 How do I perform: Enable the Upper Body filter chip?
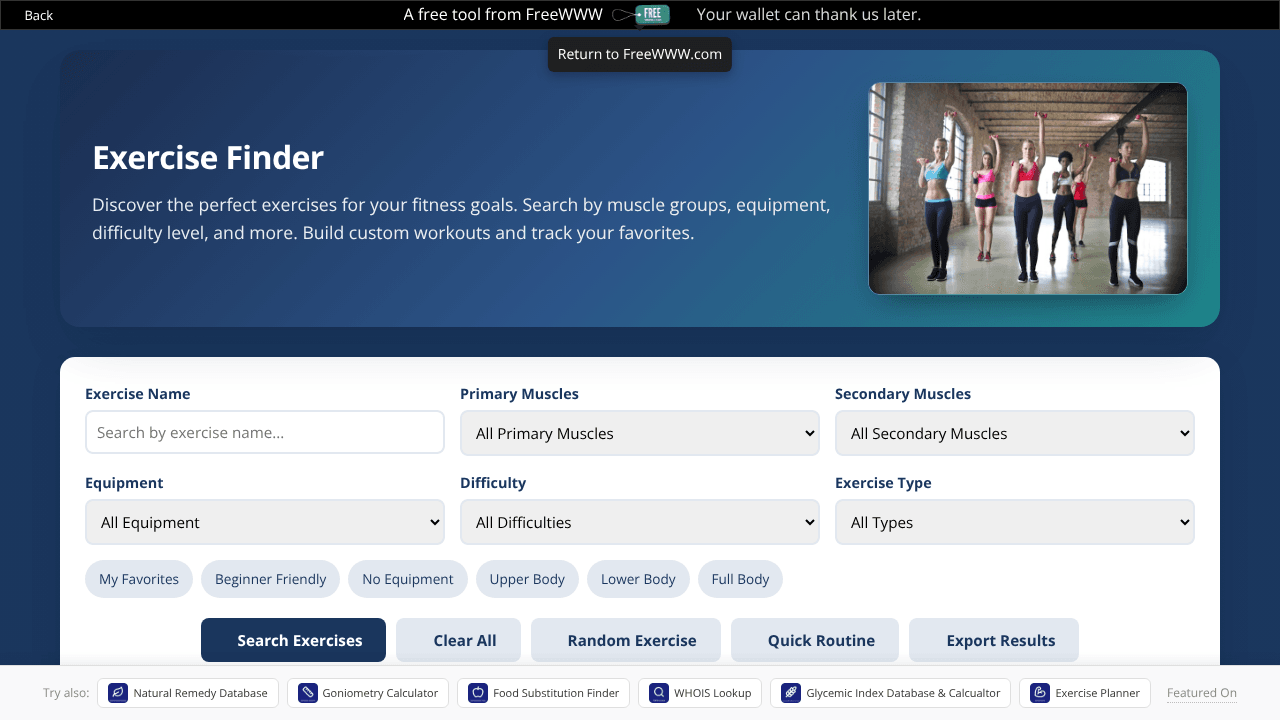tap(527, 579)
